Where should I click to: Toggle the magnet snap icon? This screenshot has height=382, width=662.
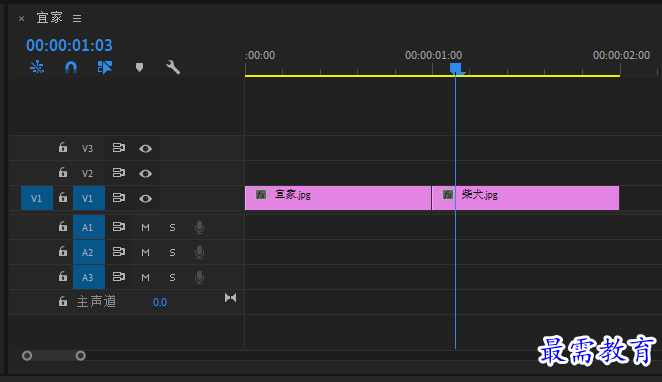[71, 67]
